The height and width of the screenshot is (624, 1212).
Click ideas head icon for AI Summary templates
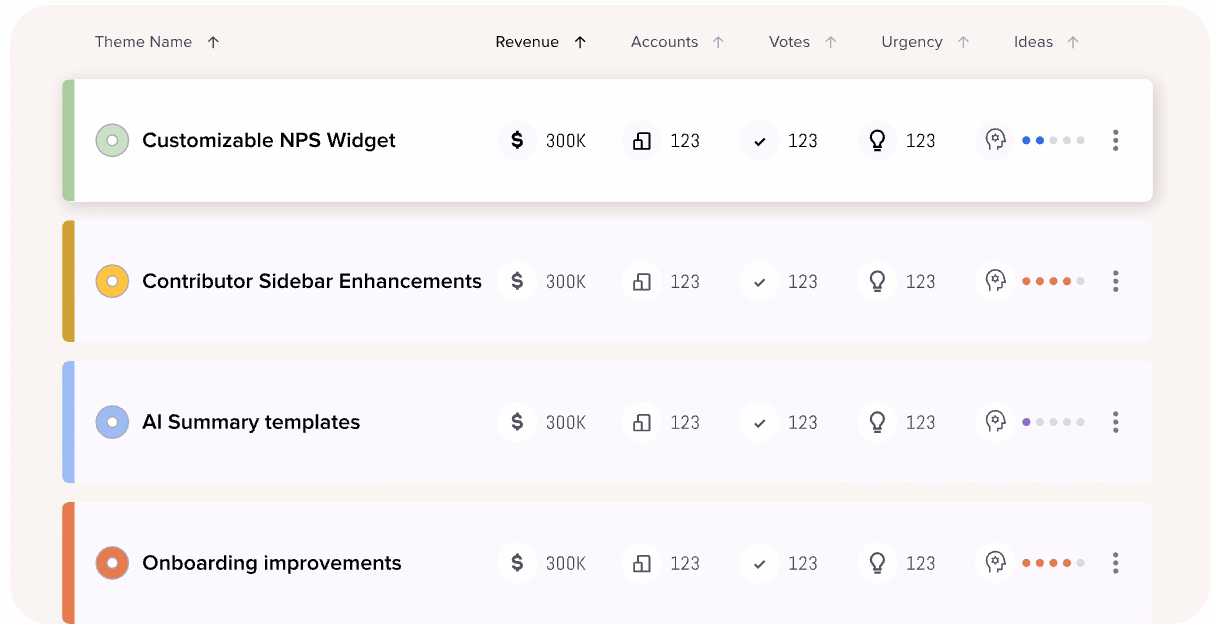click(x=995, y=422)
